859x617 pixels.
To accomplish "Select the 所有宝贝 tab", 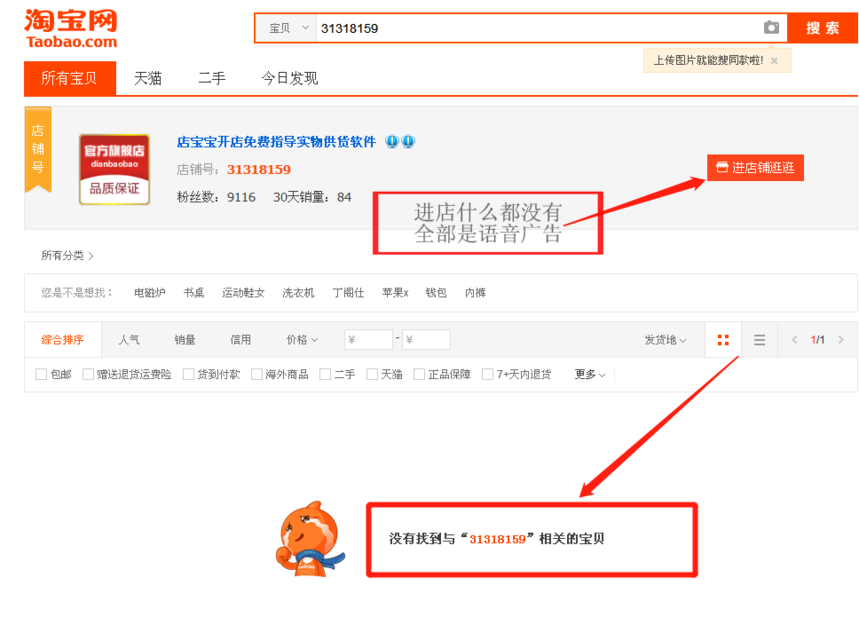I will 70,78.
